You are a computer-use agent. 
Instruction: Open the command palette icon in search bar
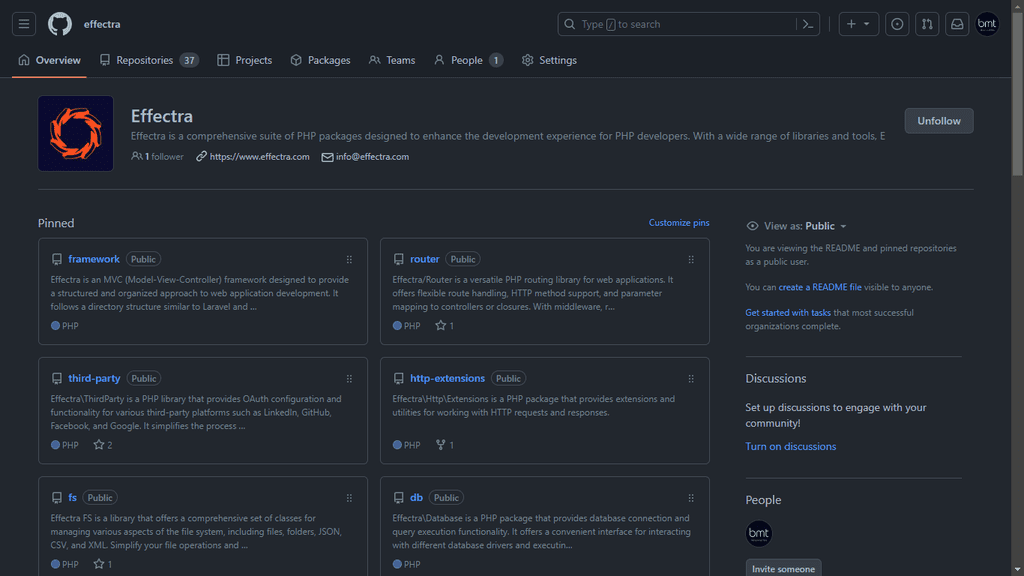(808, 24)
